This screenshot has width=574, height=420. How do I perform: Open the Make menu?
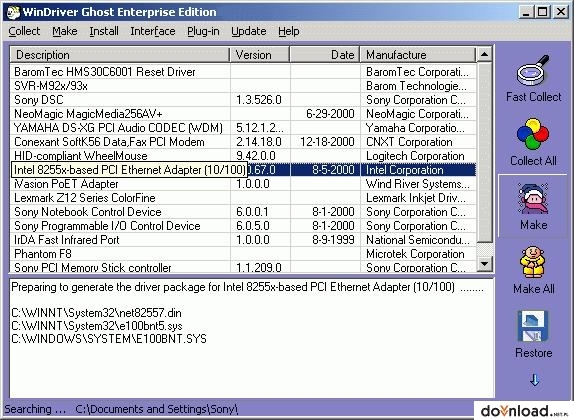pyautogui.click(x=65, y=31)
